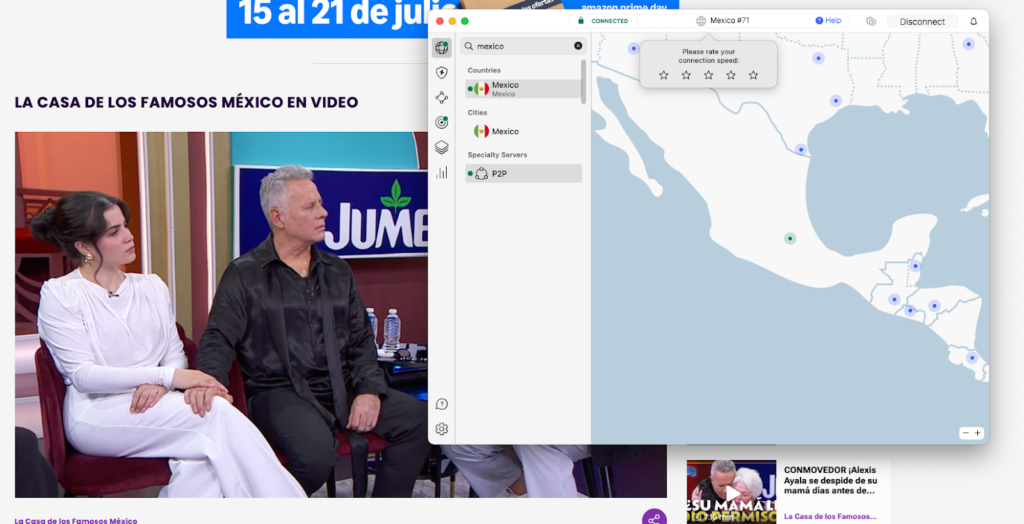Click the Countries section heading

(x=484, y=70)
